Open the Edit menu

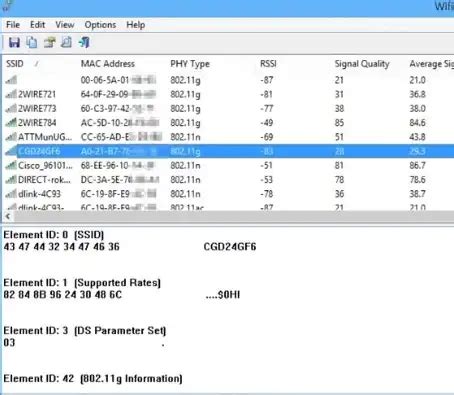click(37, 25)
